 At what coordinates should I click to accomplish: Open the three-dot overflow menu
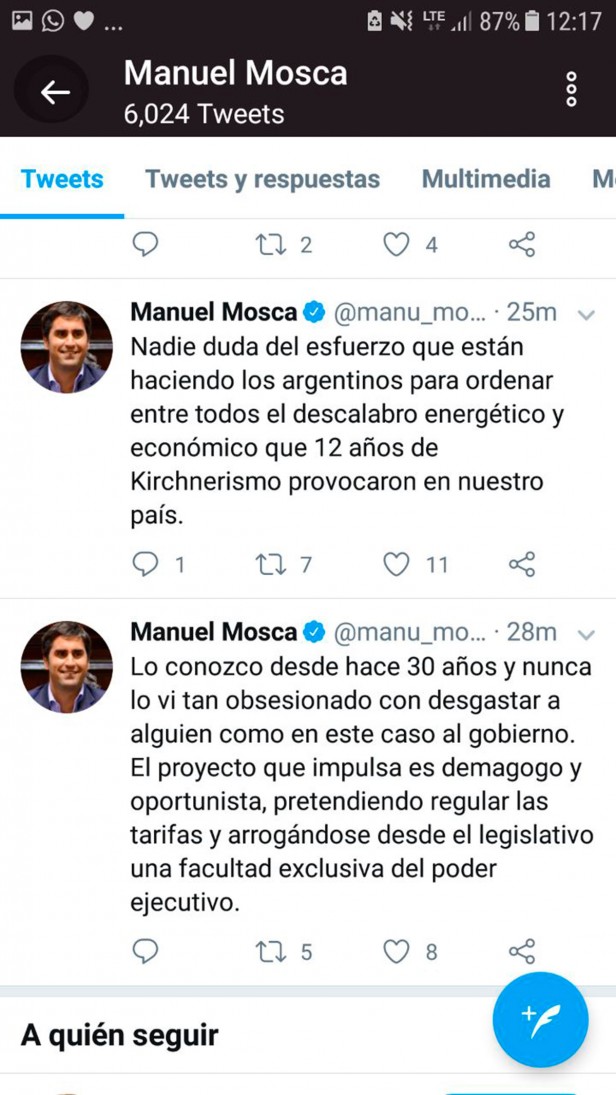coord(571,89)
